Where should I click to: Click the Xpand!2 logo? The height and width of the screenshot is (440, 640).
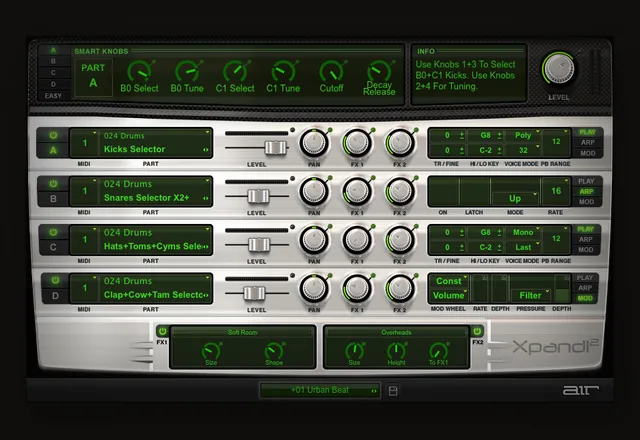pos(555,346)
